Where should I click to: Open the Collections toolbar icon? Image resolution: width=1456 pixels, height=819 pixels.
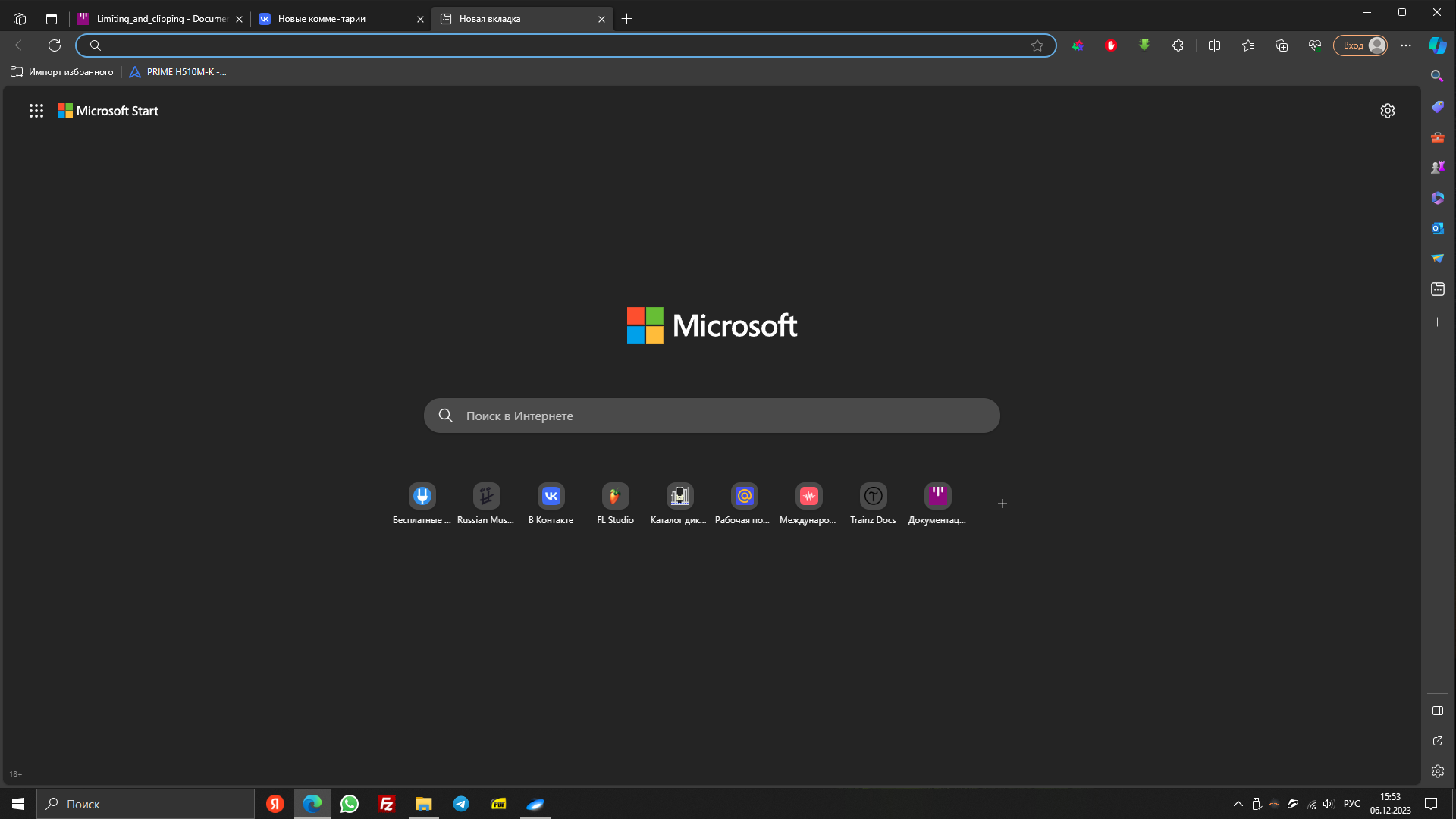click(1282, 45)
